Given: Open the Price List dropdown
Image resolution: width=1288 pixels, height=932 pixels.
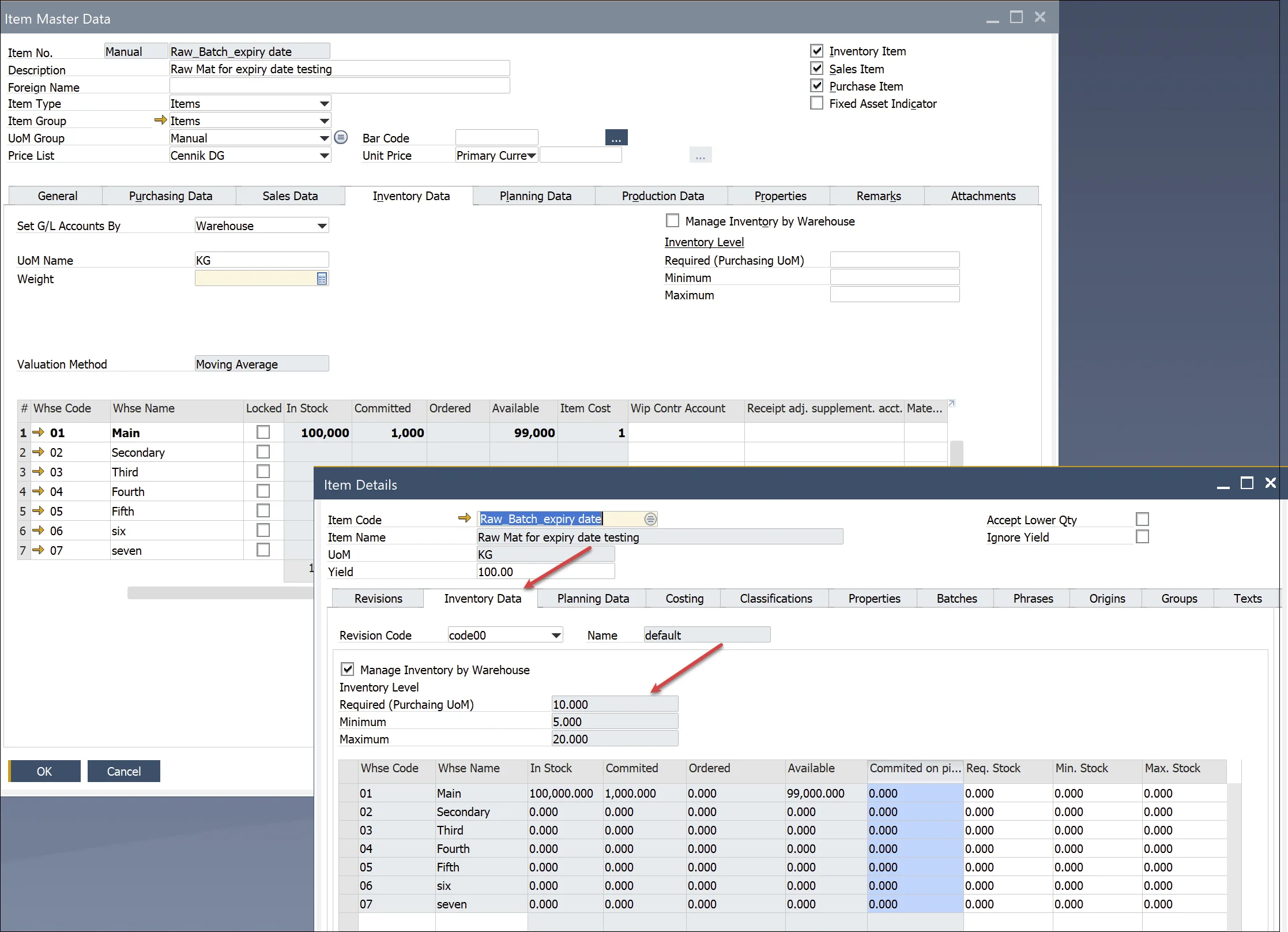Looking at the screenshot, I should coord(325,156).
